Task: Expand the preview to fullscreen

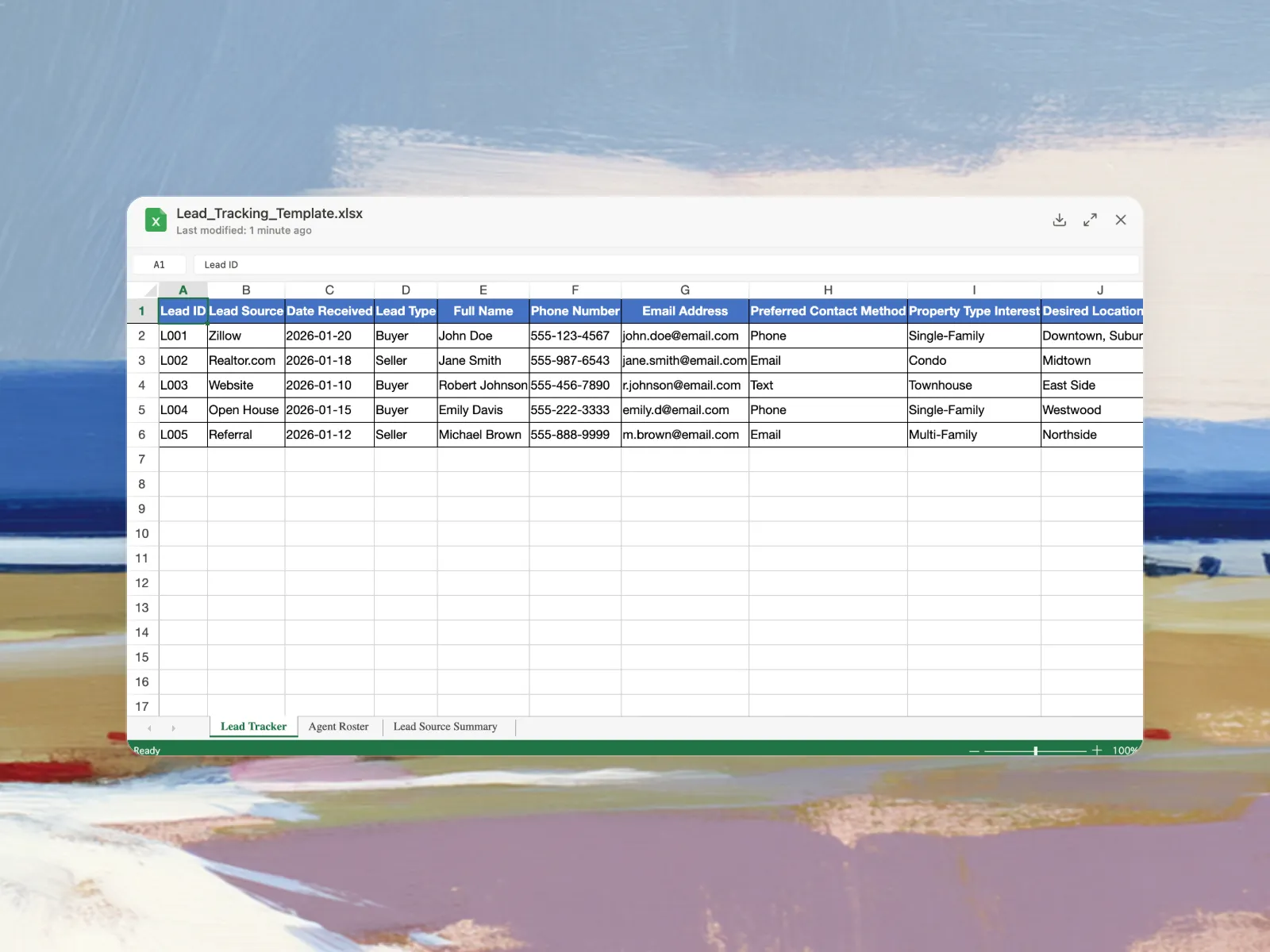Action: click(x=1090, y=220)
